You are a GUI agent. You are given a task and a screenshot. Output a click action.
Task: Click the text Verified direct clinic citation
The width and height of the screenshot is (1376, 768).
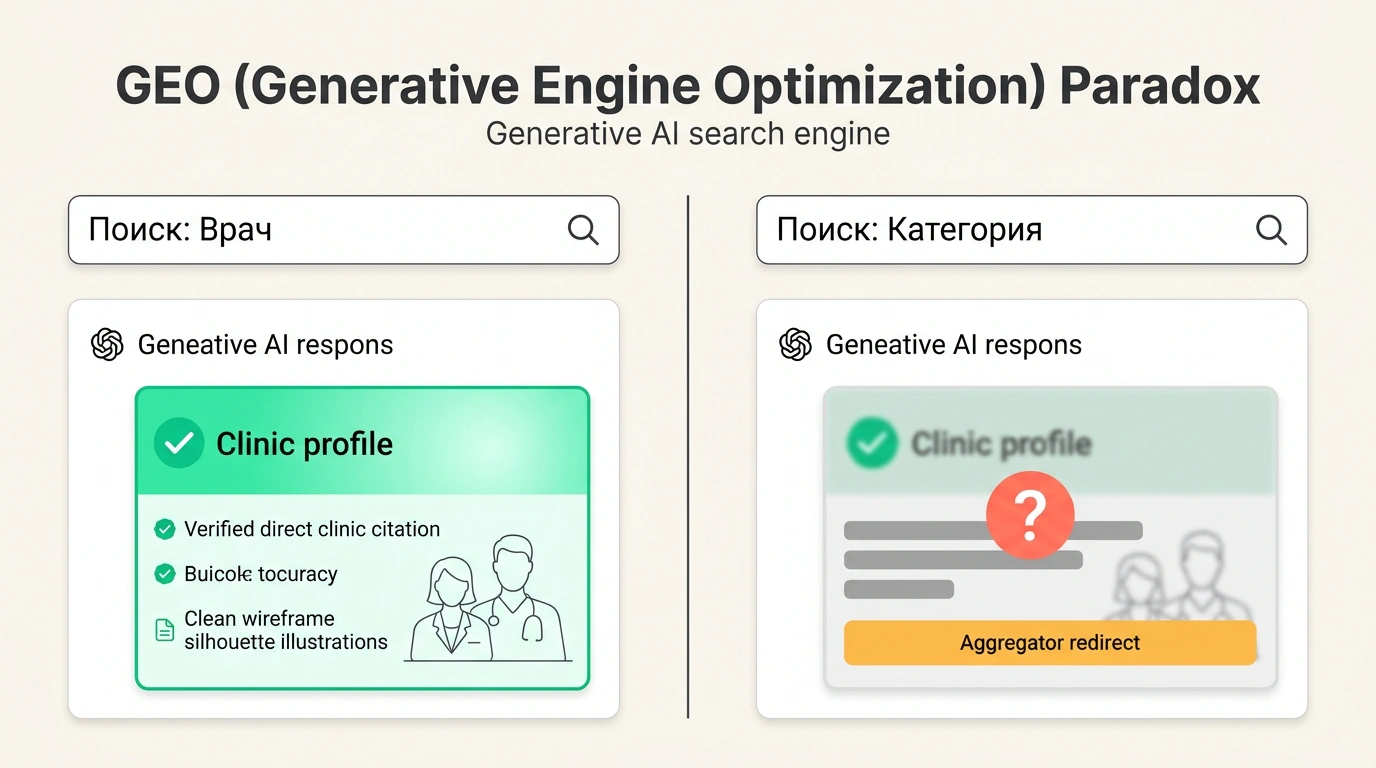point(312,529)
